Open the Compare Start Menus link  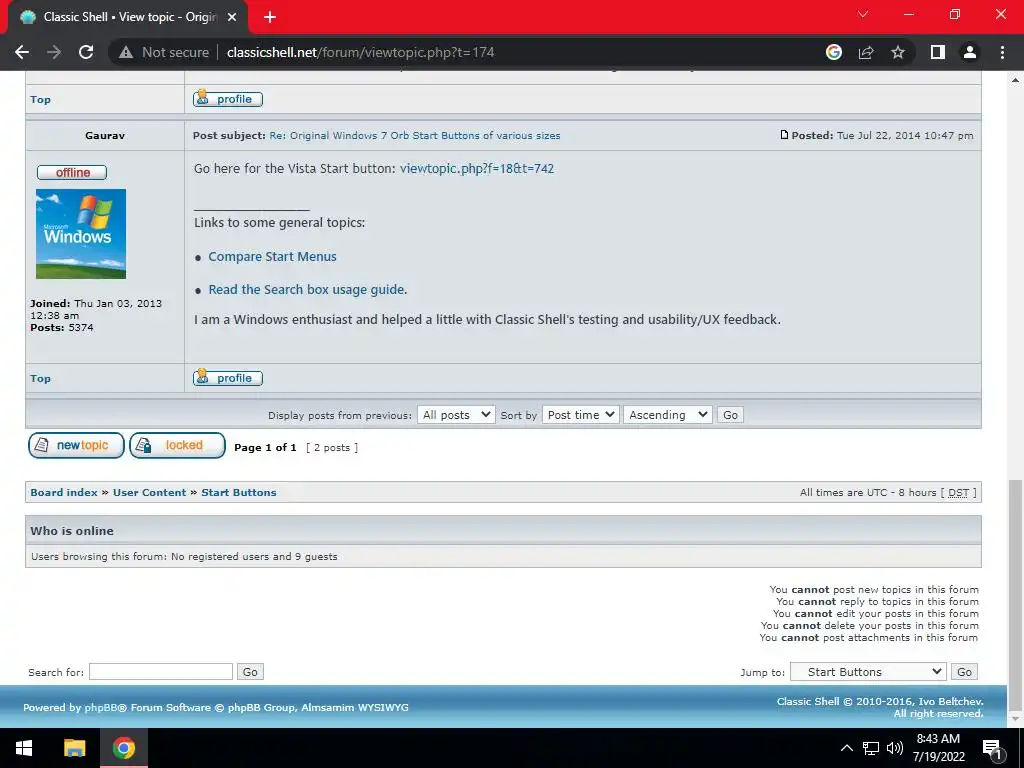pyautogui.click(x=272, y=257)
